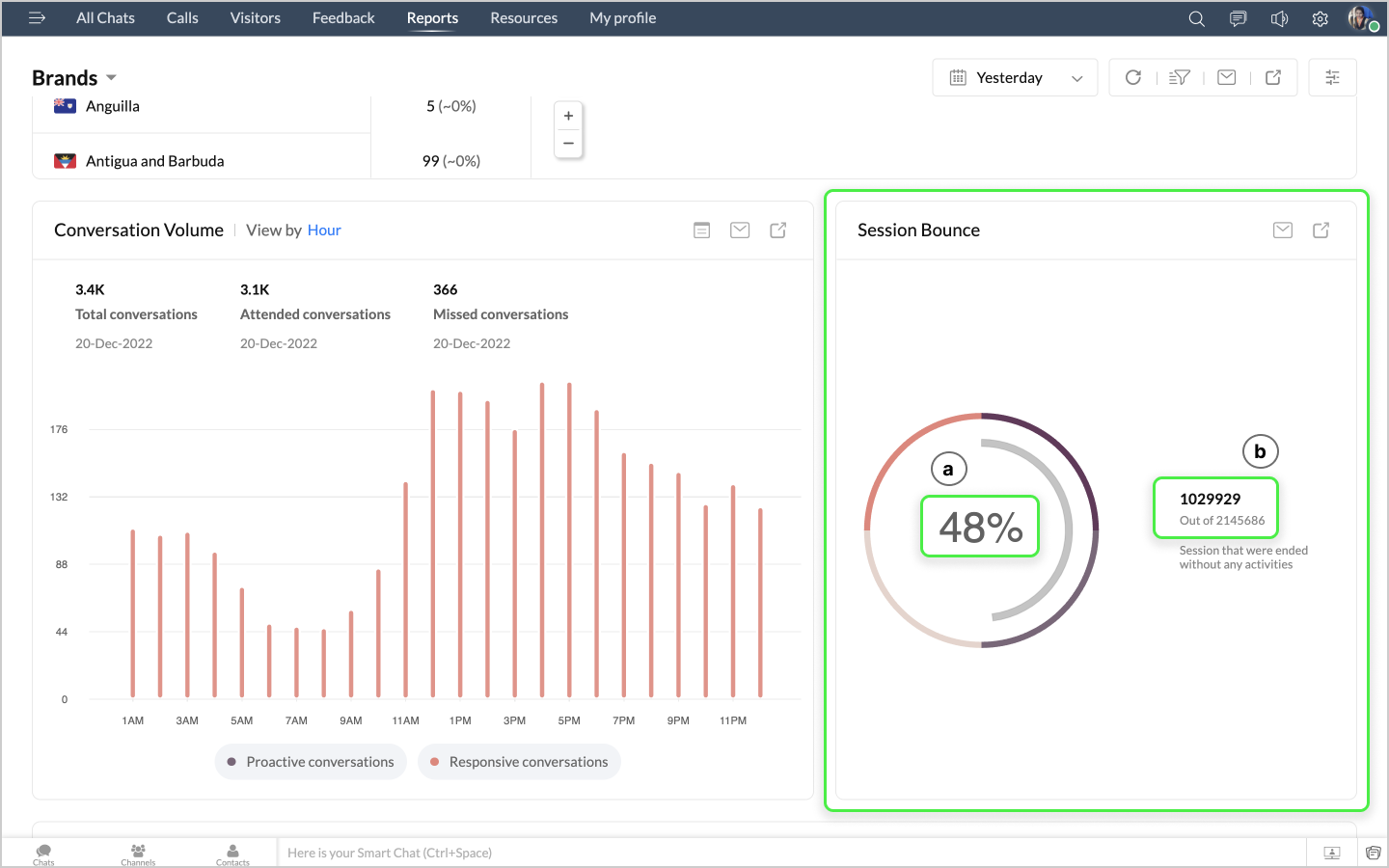
Task: Mute sound using the speaker icon
Action: point(1279,18)
